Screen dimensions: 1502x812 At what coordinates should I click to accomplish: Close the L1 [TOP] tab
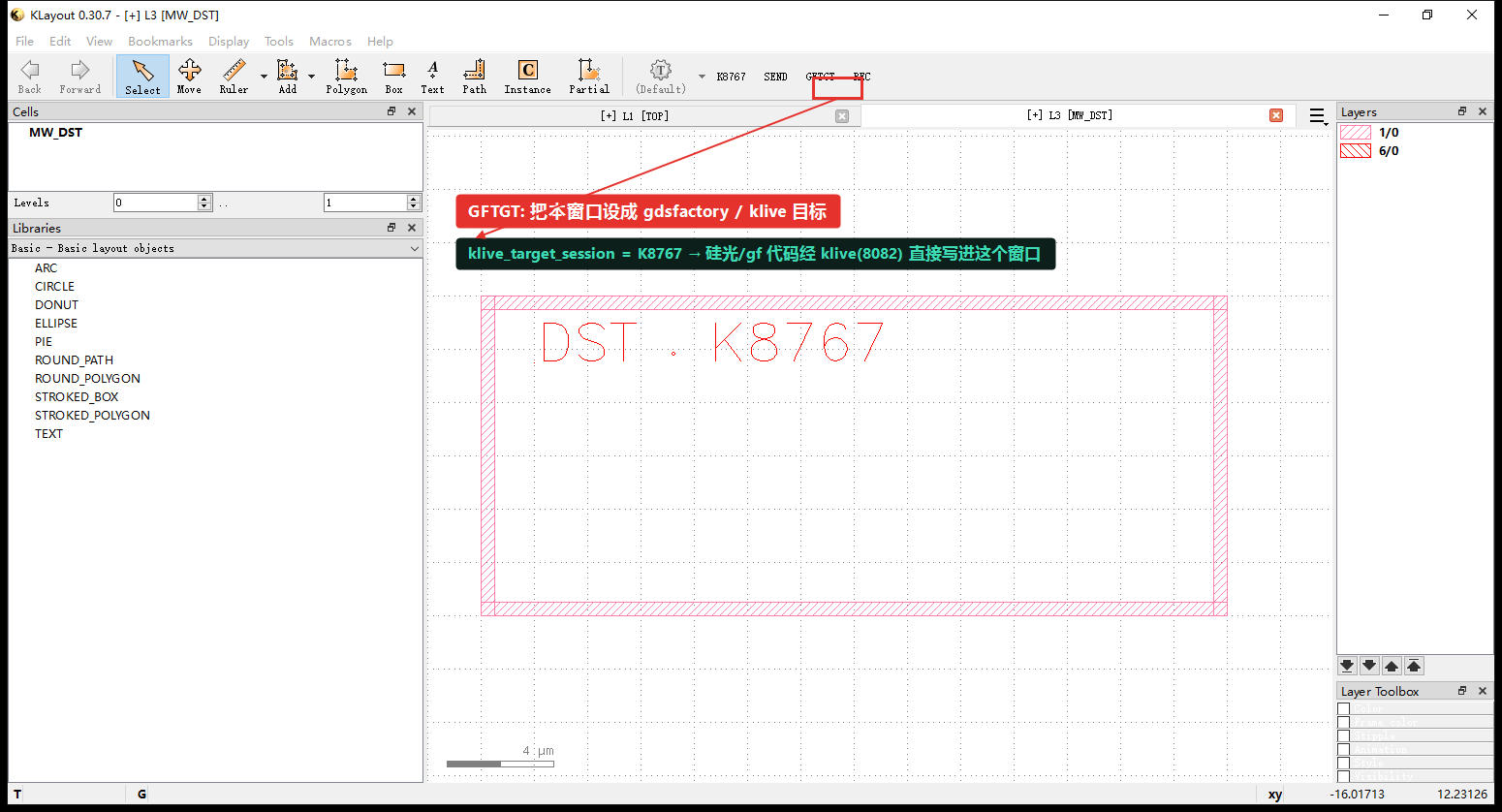pos(842,116)
